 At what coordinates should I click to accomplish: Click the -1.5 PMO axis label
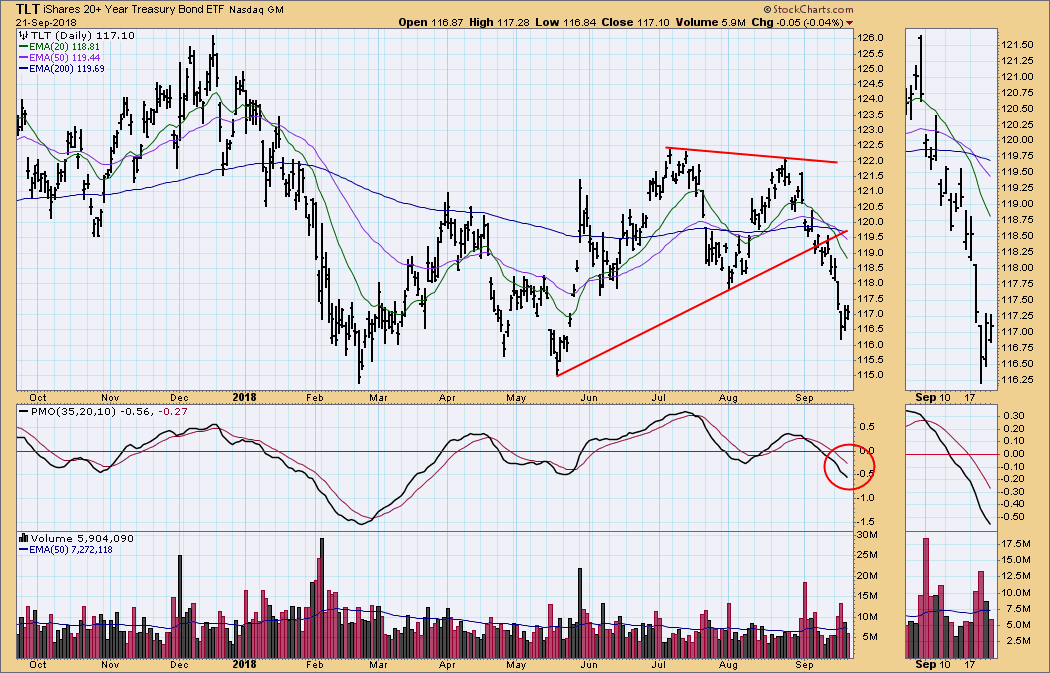pos(868,521)
